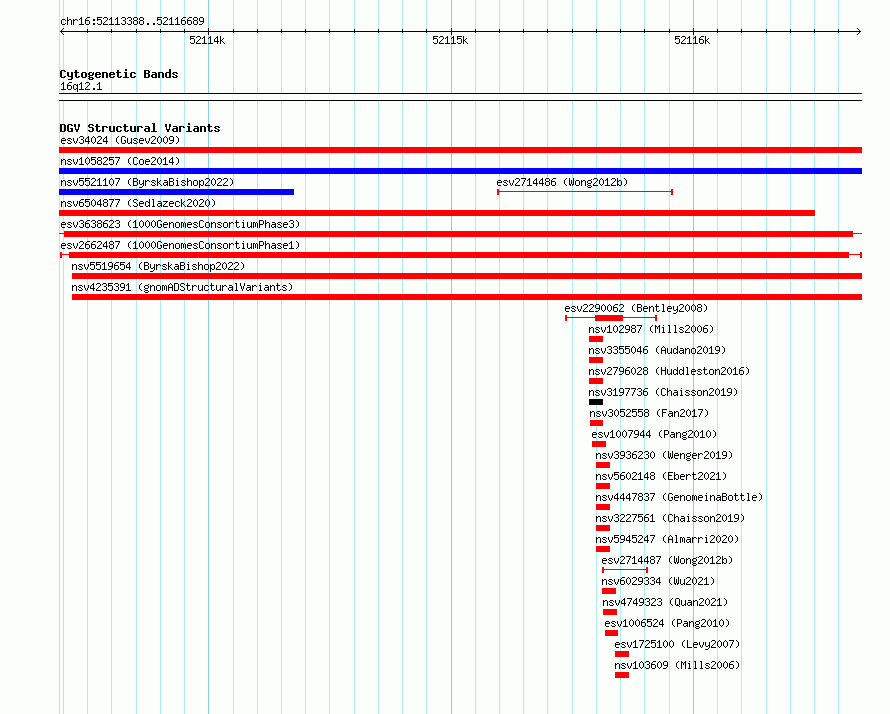Open esv1006524 (Pang2010) label

coord(668,623)
